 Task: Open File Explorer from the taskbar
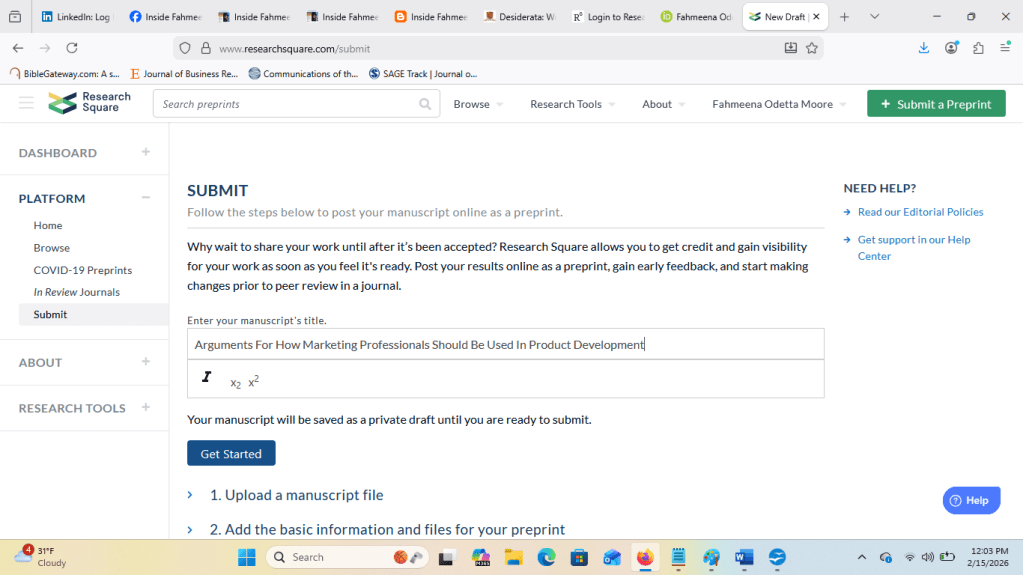point(513,557)
